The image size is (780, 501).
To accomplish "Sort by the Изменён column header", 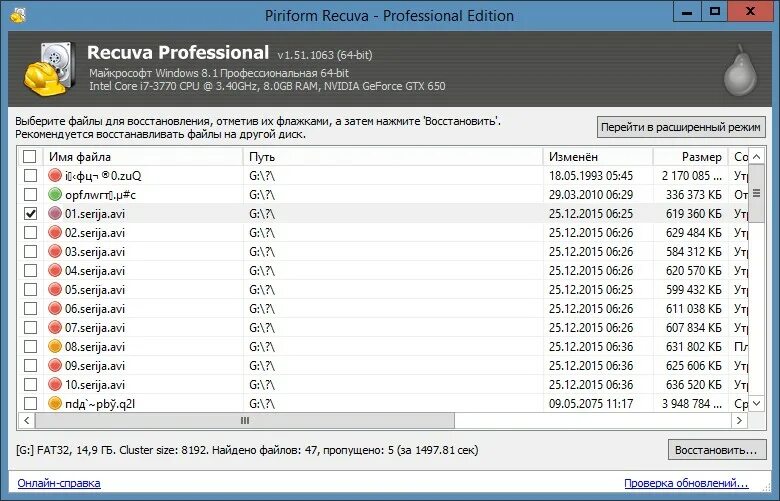I will (598, 157).
